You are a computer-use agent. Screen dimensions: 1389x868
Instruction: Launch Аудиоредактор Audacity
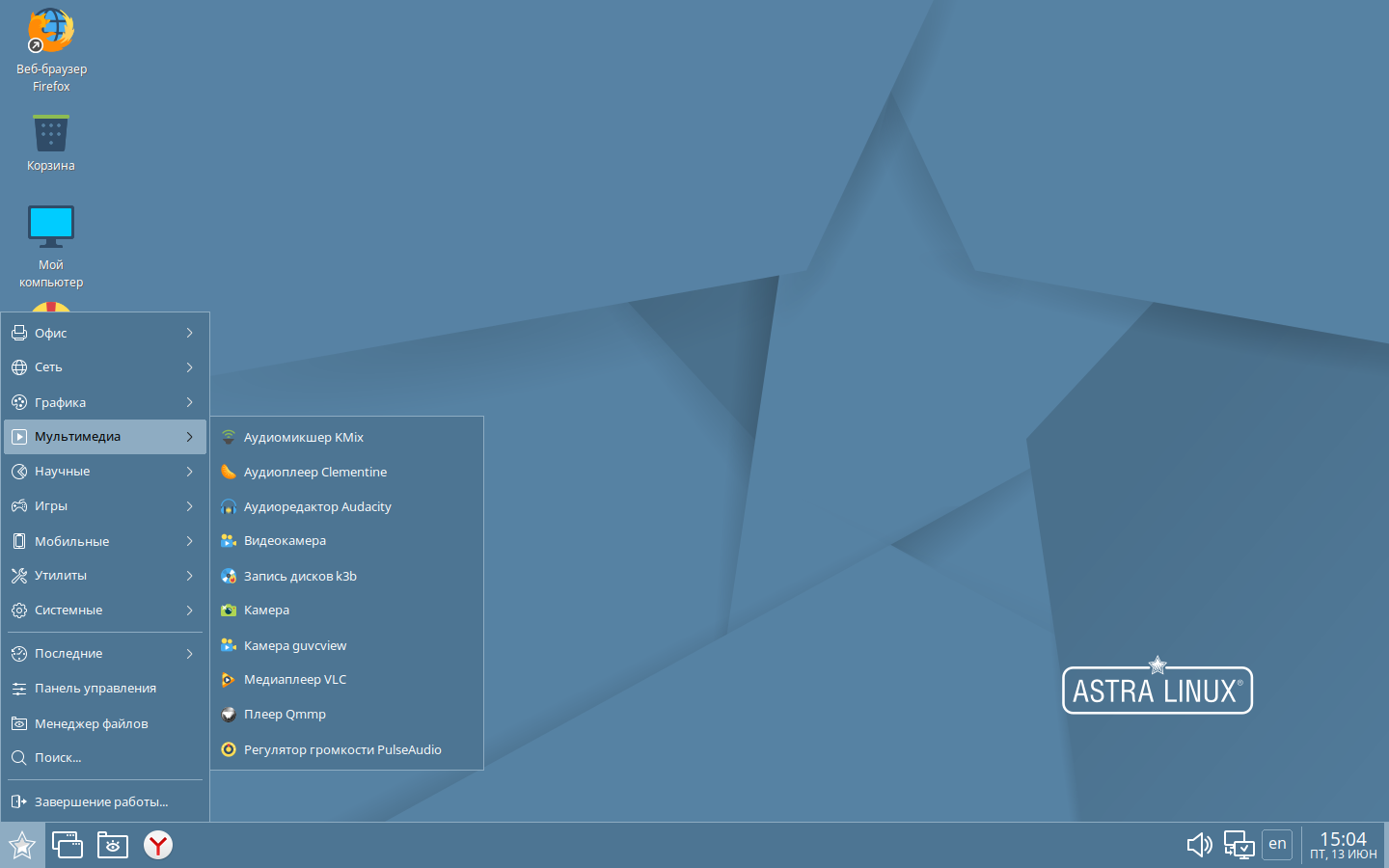tap(347, 506)
